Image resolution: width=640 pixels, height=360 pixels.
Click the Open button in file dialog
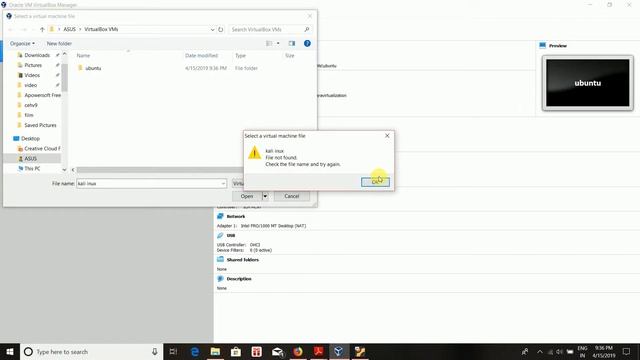(247, 196)
